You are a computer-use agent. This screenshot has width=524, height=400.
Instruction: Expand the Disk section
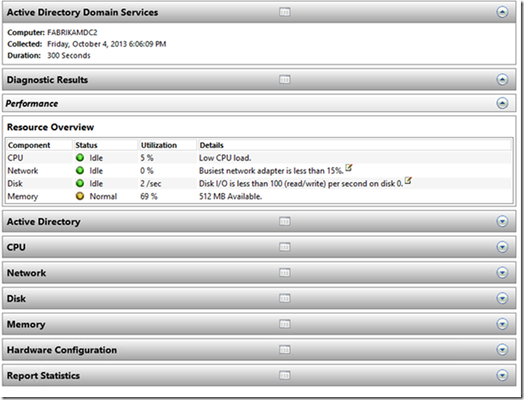pos(502,298)
